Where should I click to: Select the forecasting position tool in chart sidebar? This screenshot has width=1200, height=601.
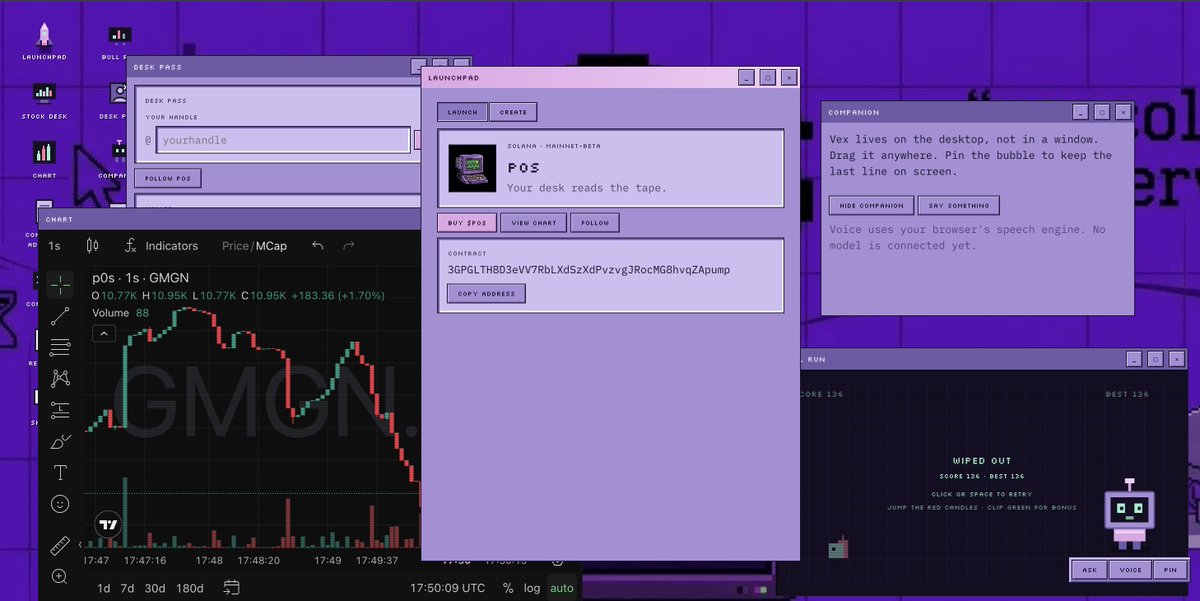[x=60, y=409]
